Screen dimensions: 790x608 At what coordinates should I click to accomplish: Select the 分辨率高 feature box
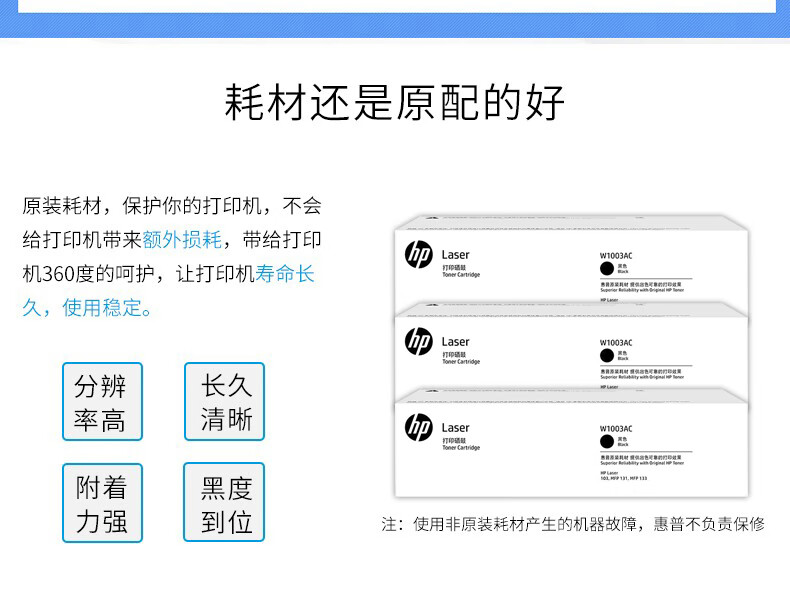[102, 401]
